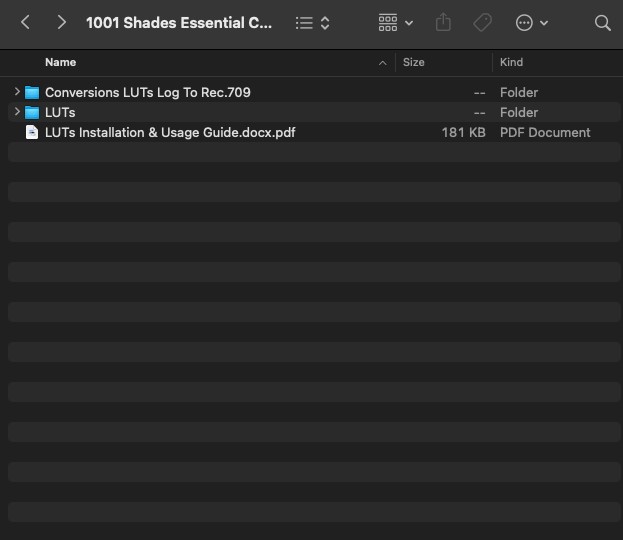
Task: Expand the LUTs folder disclosure triangle
Action: coord(17,112)
